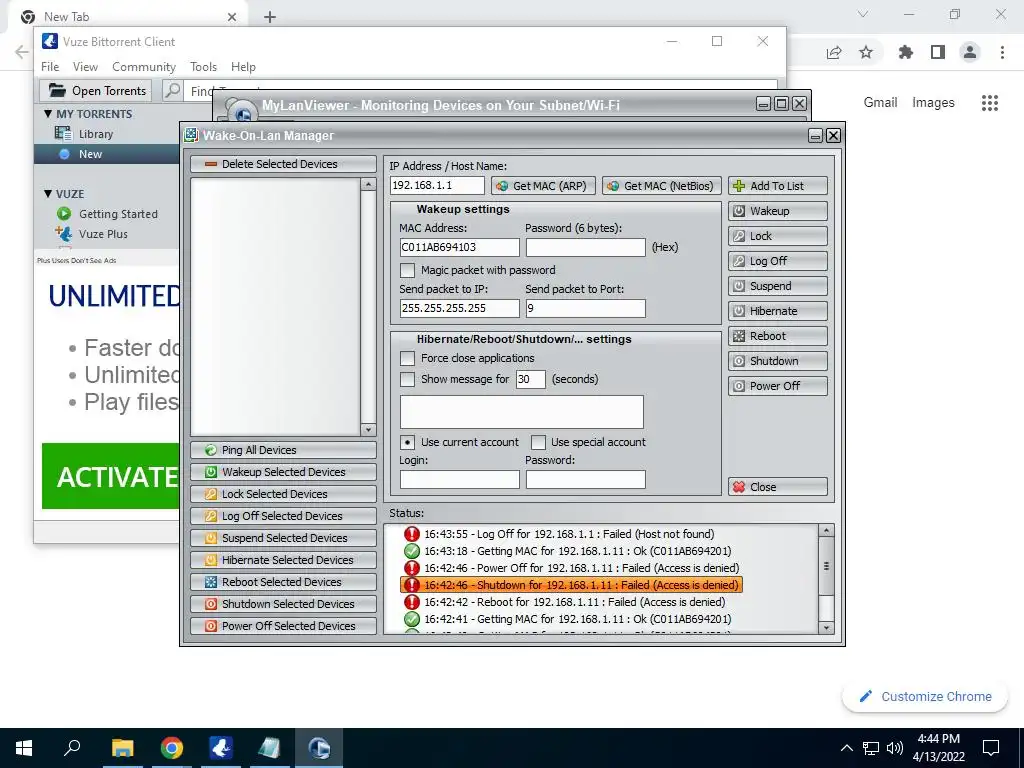The image size is (1024, 768).
Task: Open Getting Started in Vuze sidebar
Action: pos(118,214)
